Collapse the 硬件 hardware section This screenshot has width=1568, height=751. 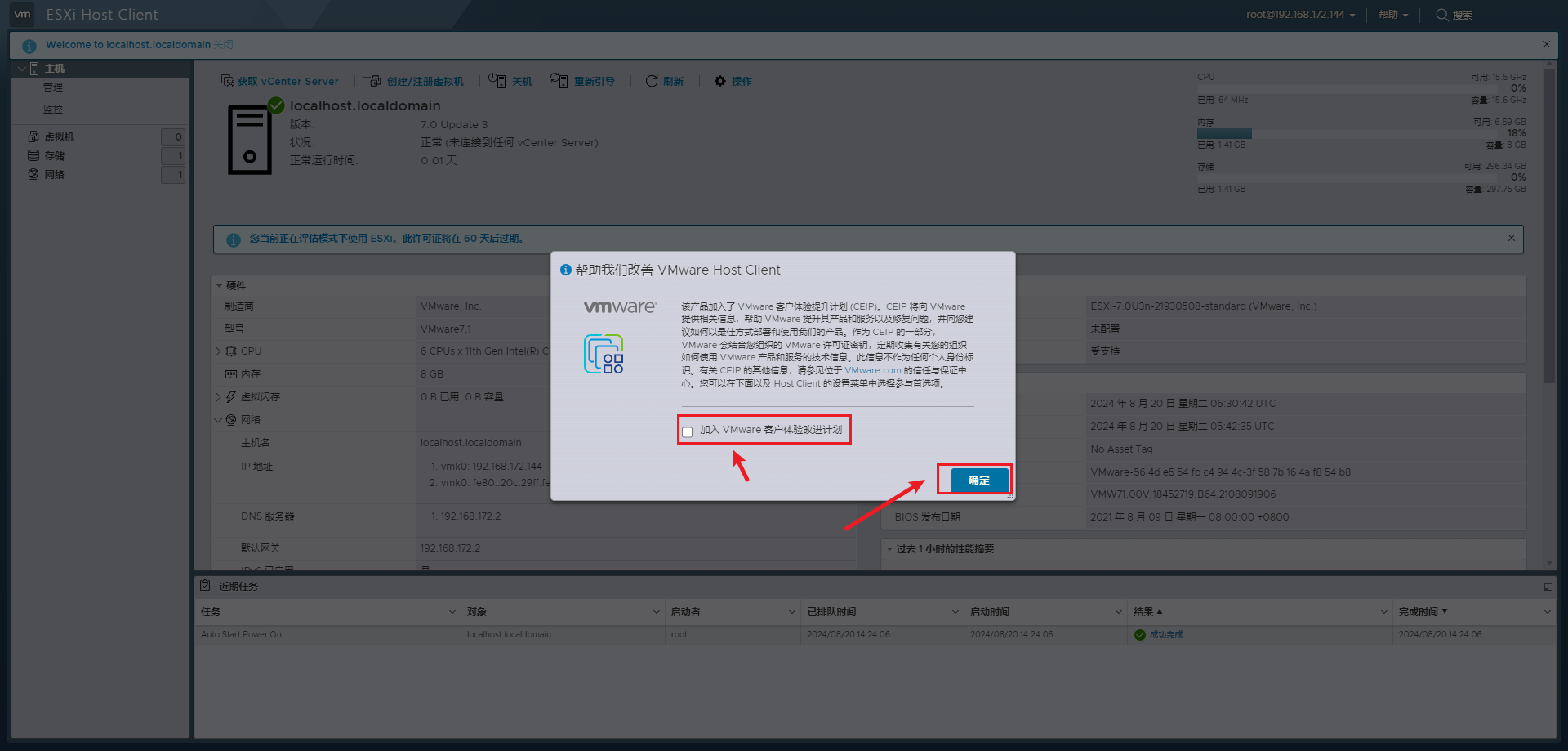(219, 286)
